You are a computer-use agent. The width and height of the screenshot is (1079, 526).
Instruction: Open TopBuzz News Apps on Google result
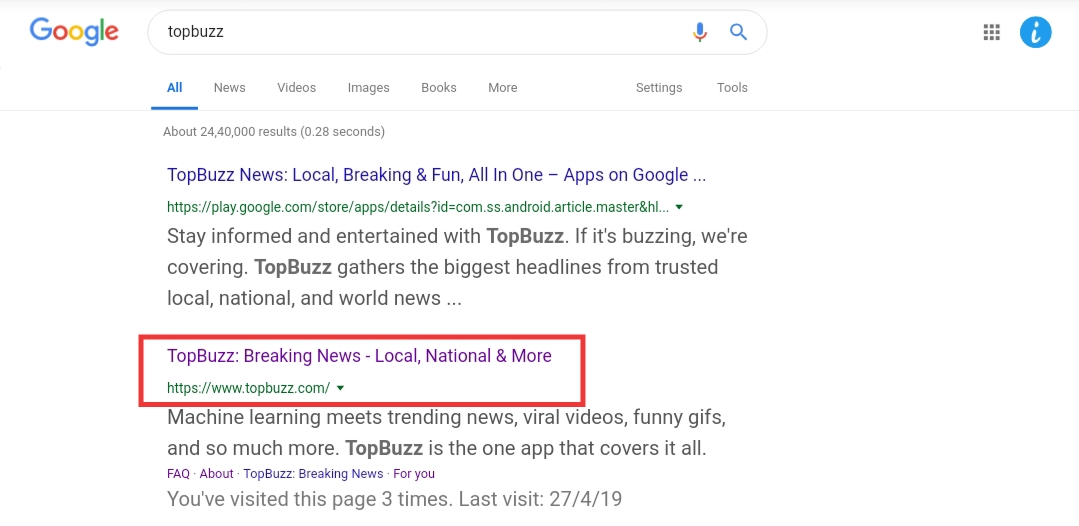[436, 175]
